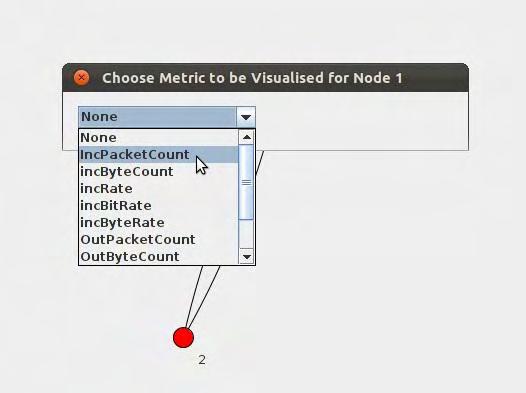Select OutPacketCount from the list
The height and width of the screenshot is (393, 526).
coord(158,239)
